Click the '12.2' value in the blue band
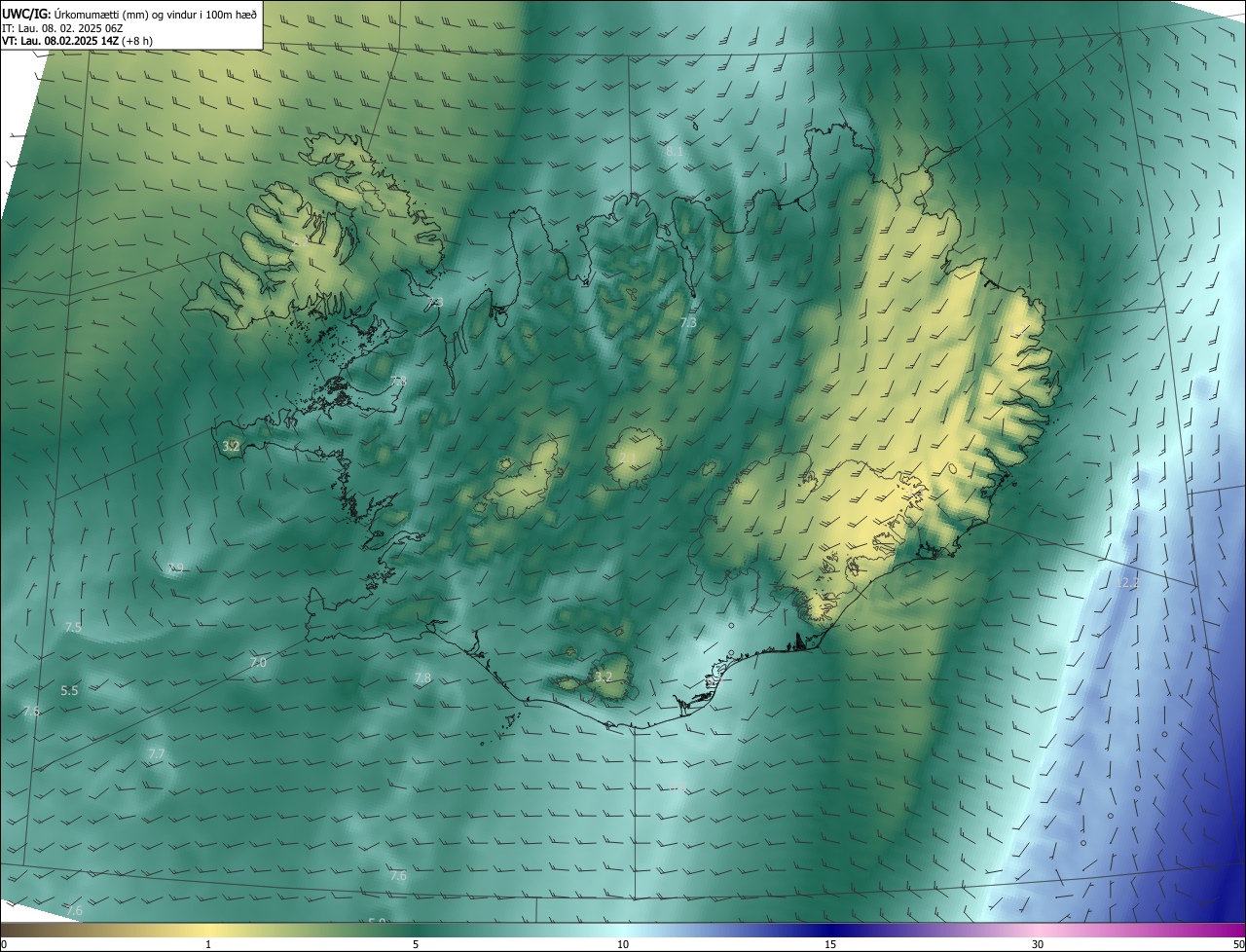 click(1126, 583)
